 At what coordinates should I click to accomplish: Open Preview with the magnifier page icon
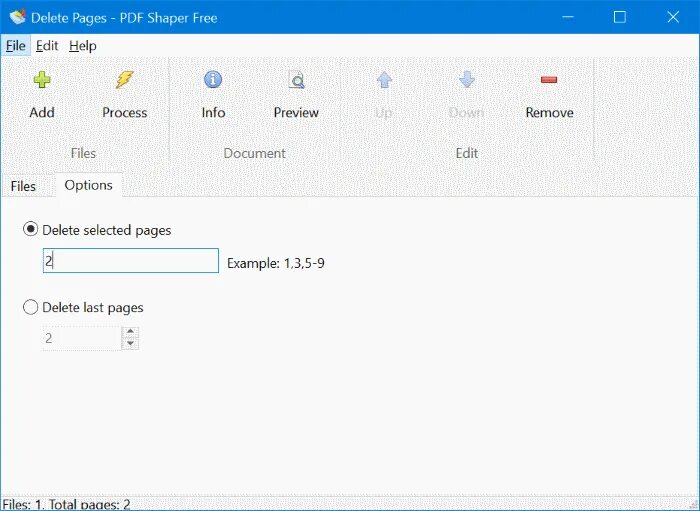pos(296,80)
